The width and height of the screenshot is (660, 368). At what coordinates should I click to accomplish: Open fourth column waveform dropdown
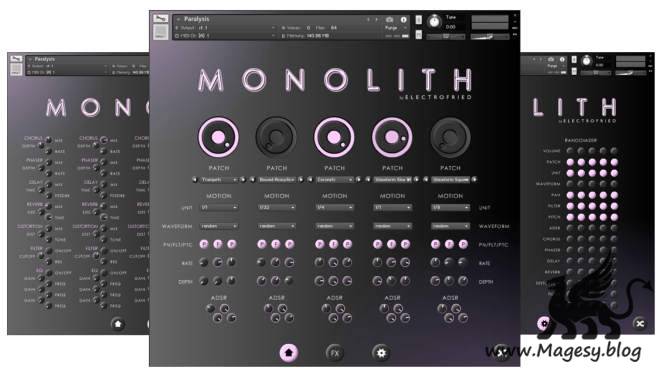pyautogui.click(x=392, y=226)
